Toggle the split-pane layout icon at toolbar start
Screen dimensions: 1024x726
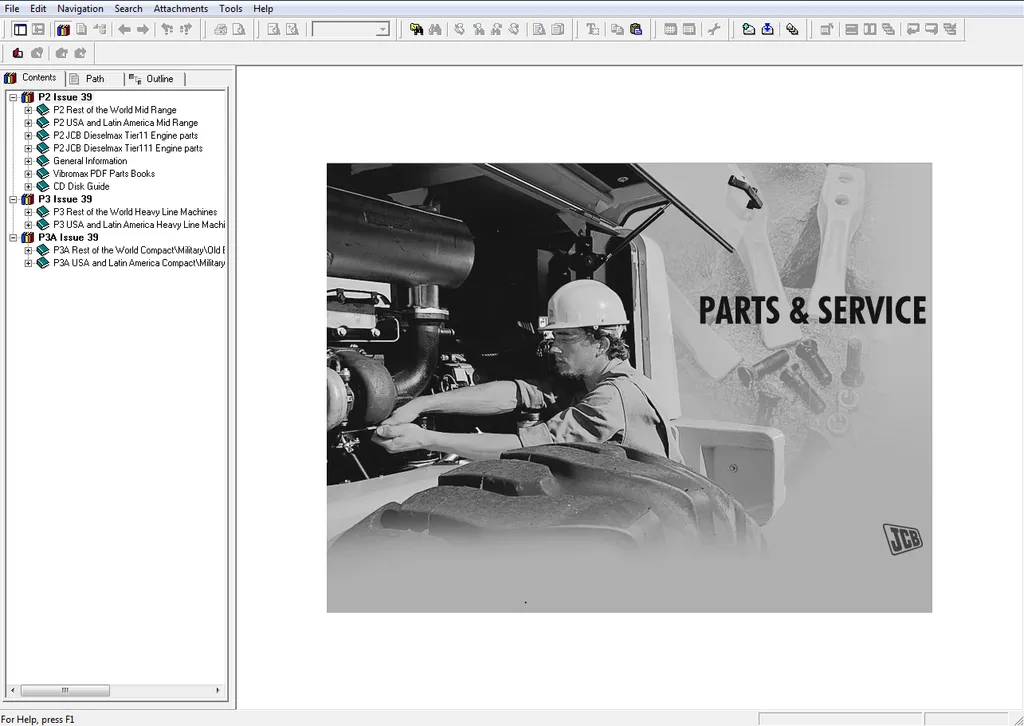click(x=20, y=29)
